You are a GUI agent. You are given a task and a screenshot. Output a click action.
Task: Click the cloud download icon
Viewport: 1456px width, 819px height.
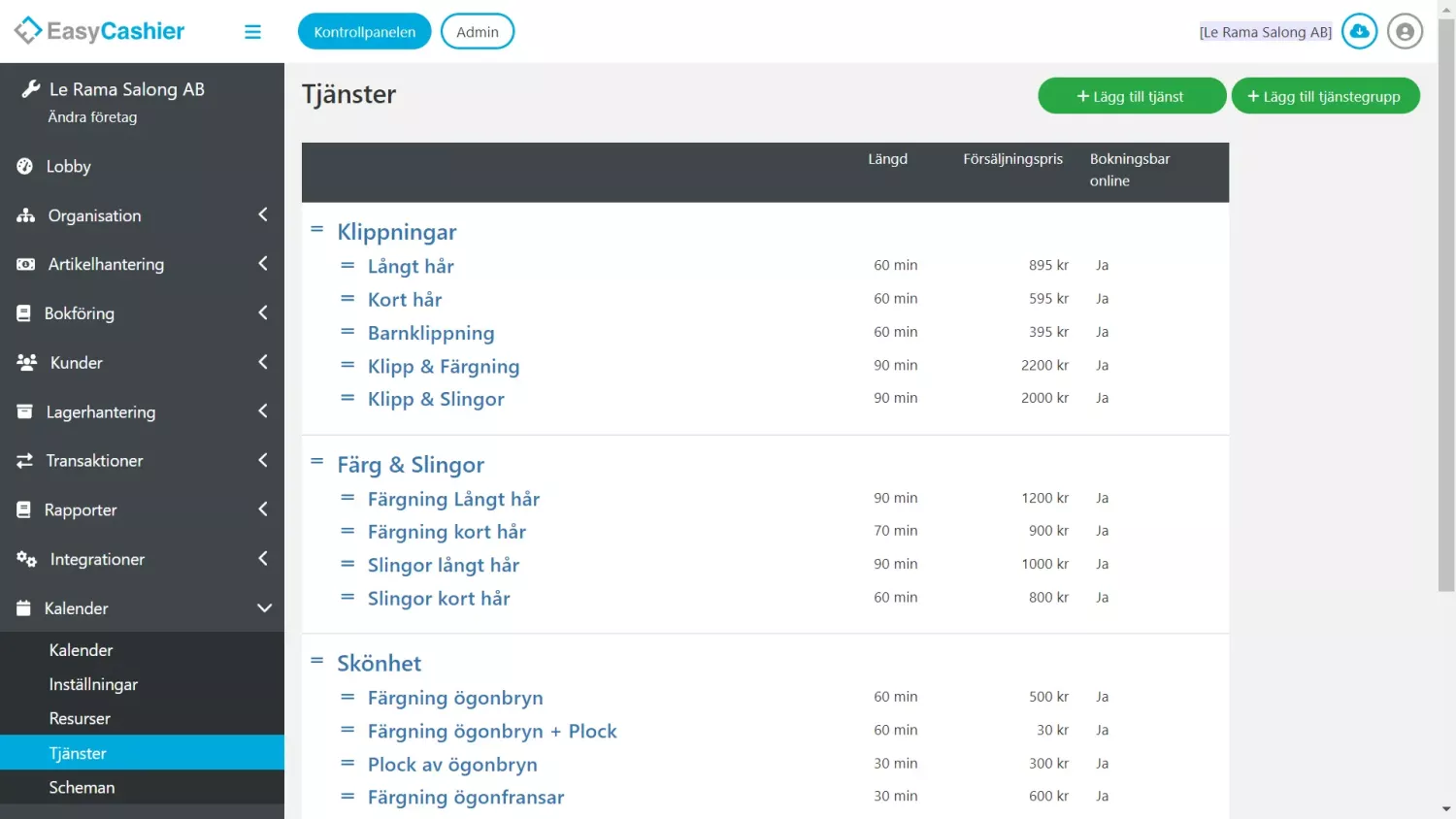pyautogui.click(x=1359, y=32)
